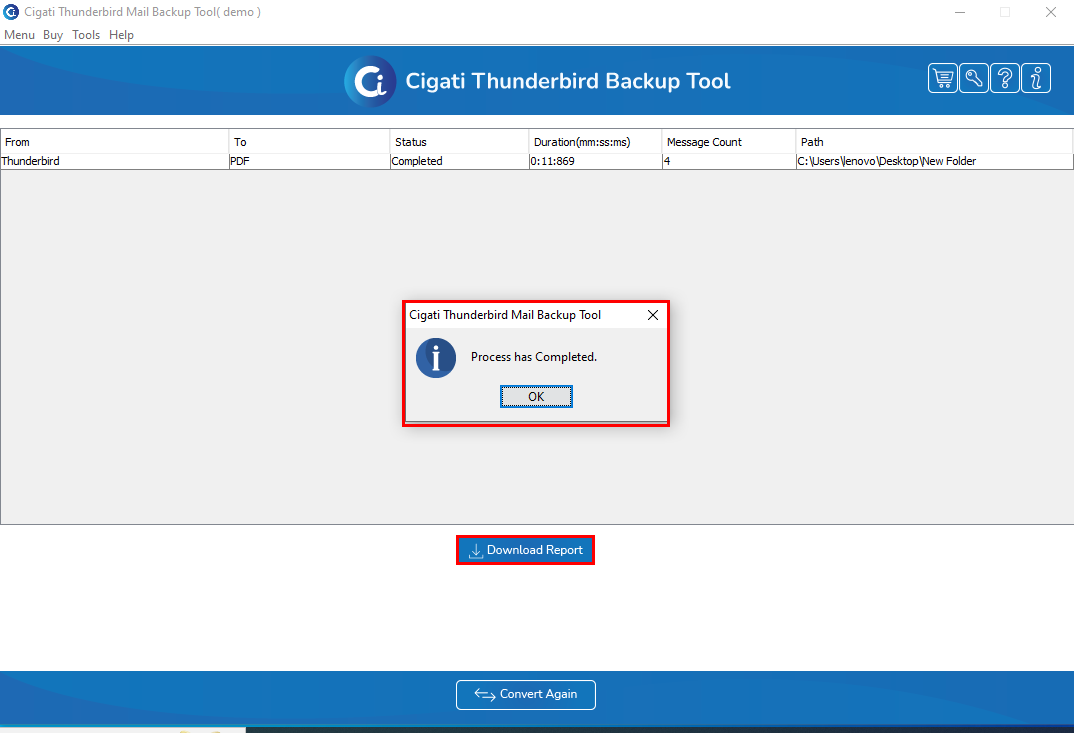This screenshot has height=733, width=1074.
Task: Click the question mark help icon
Action: point(1005,78)
